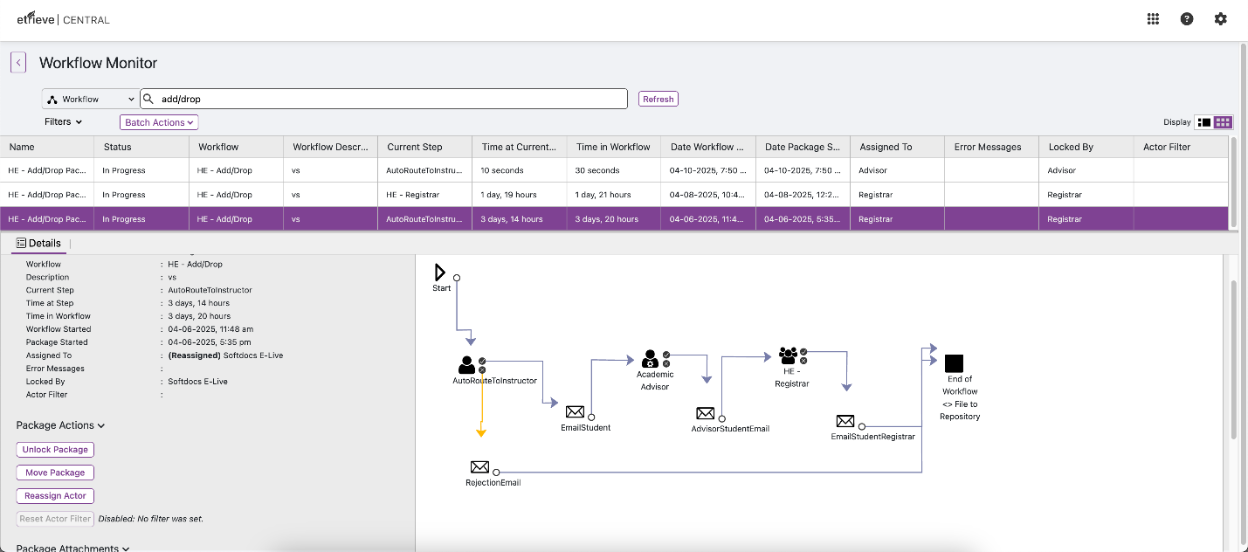This screenshot has height=552, width=1248.
Task: Sort by the Actor Filter column header
Action: 1180,147
